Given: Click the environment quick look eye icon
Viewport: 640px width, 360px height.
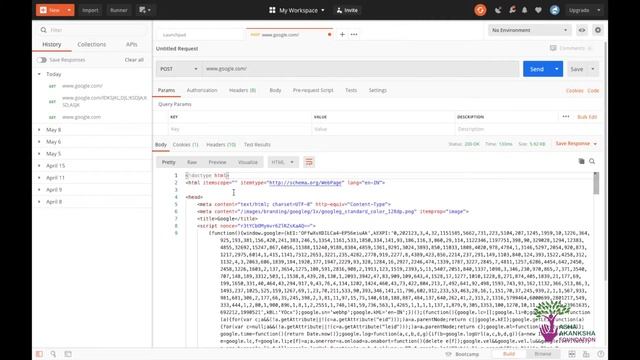Looking at the screenshot, I should (582, 30).
